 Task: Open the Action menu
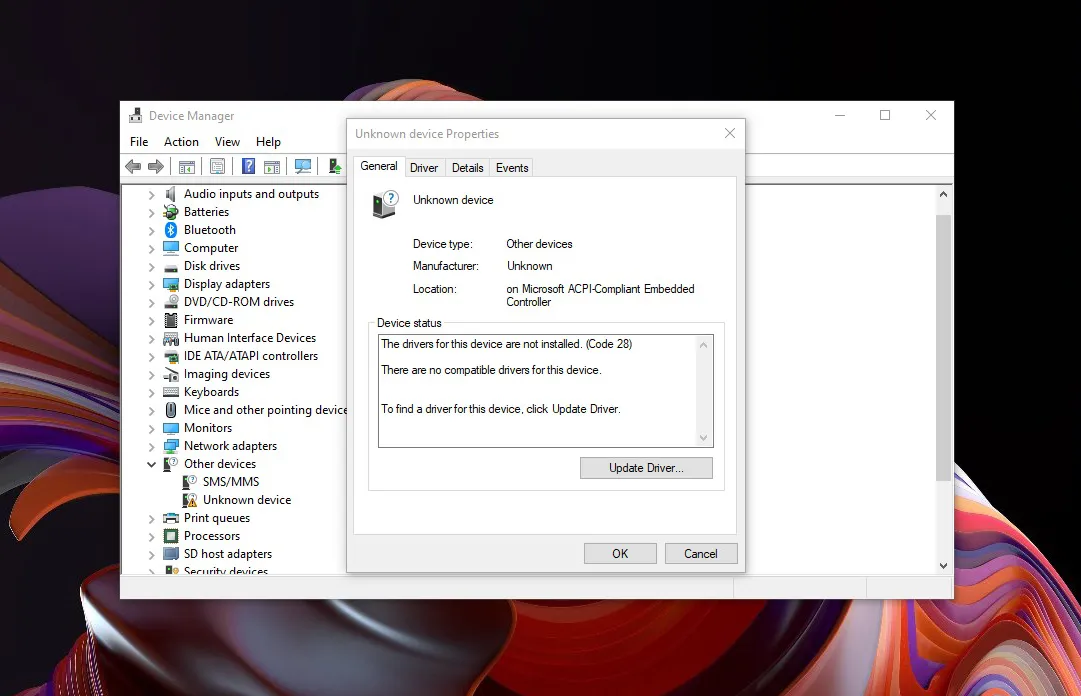point(181,142)
